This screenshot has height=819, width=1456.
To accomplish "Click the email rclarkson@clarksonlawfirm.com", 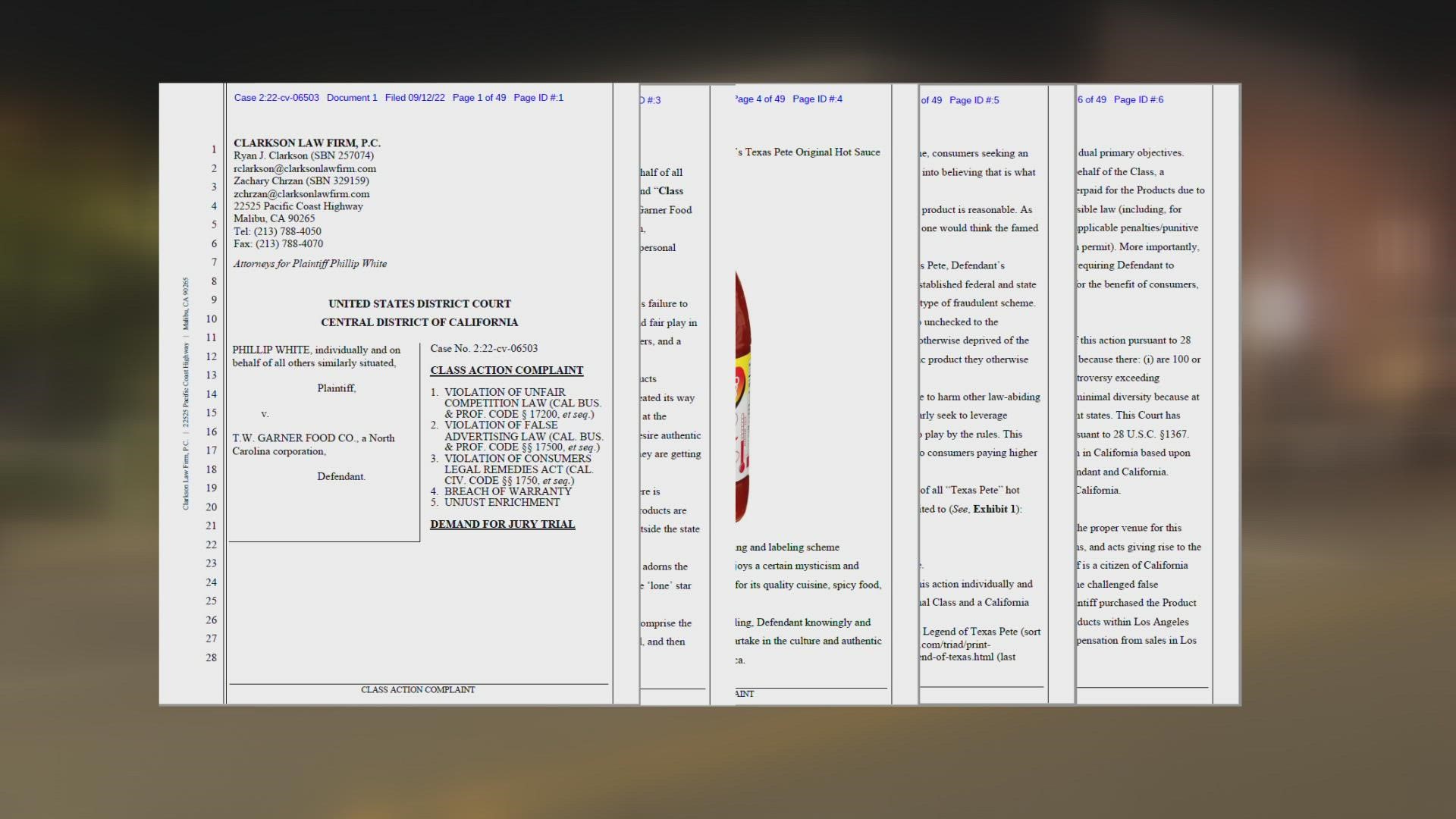I will tap(305, 168).
